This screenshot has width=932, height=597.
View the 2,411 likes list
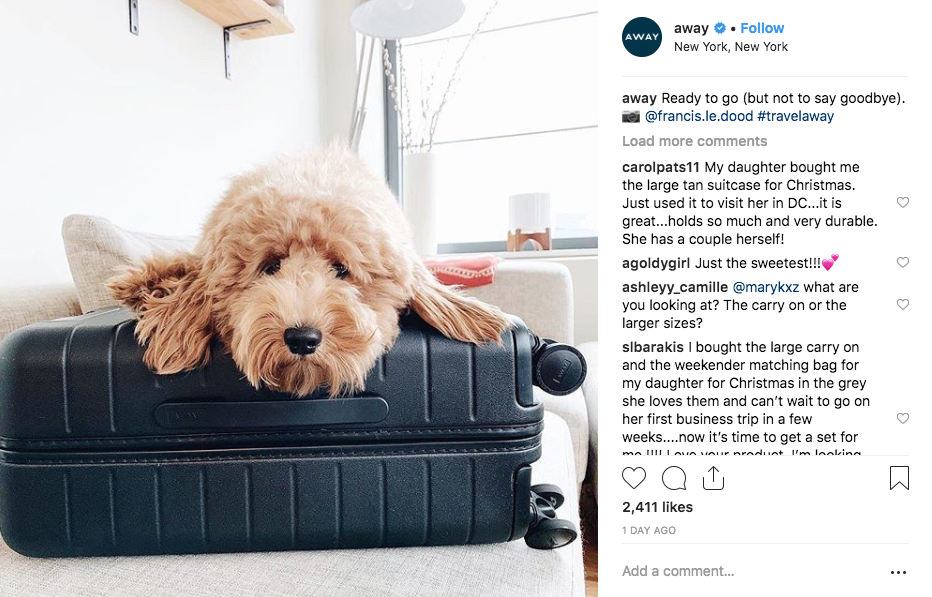point(657,507)
